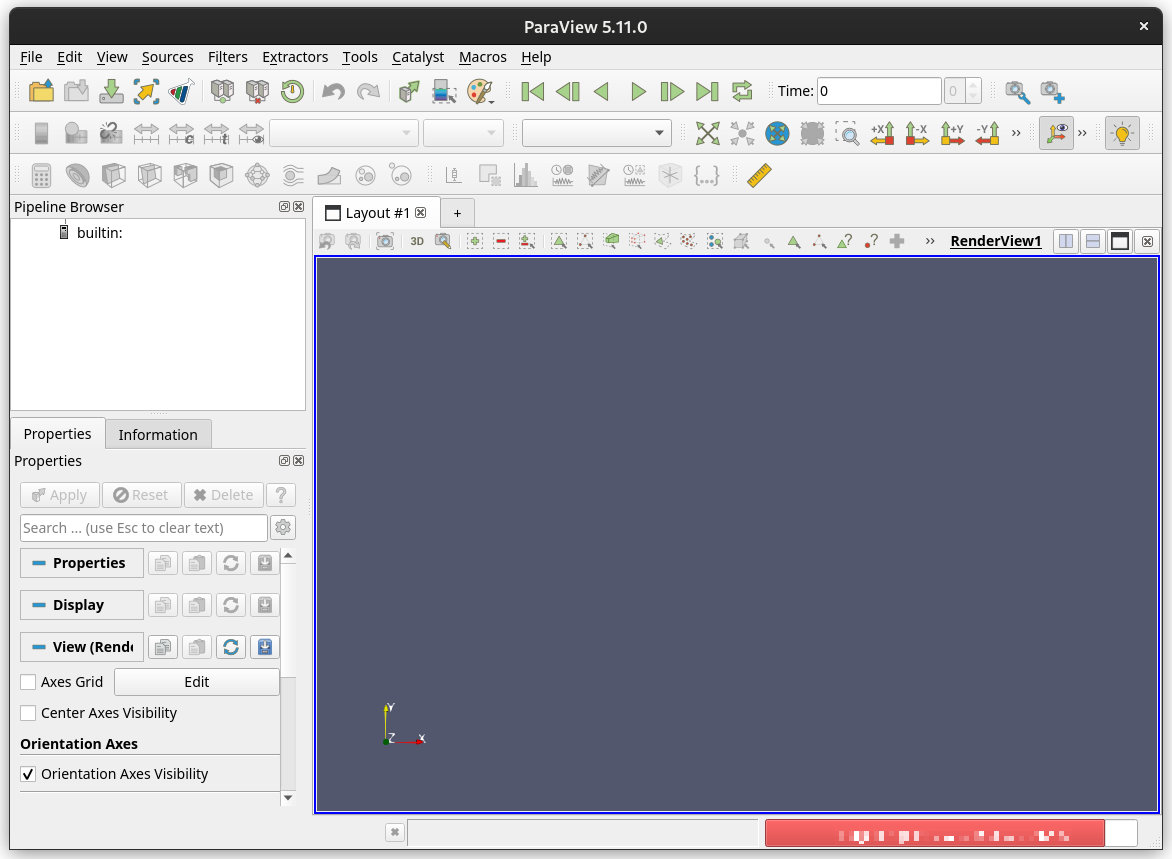Collapse the View (Render View) section

81,647
